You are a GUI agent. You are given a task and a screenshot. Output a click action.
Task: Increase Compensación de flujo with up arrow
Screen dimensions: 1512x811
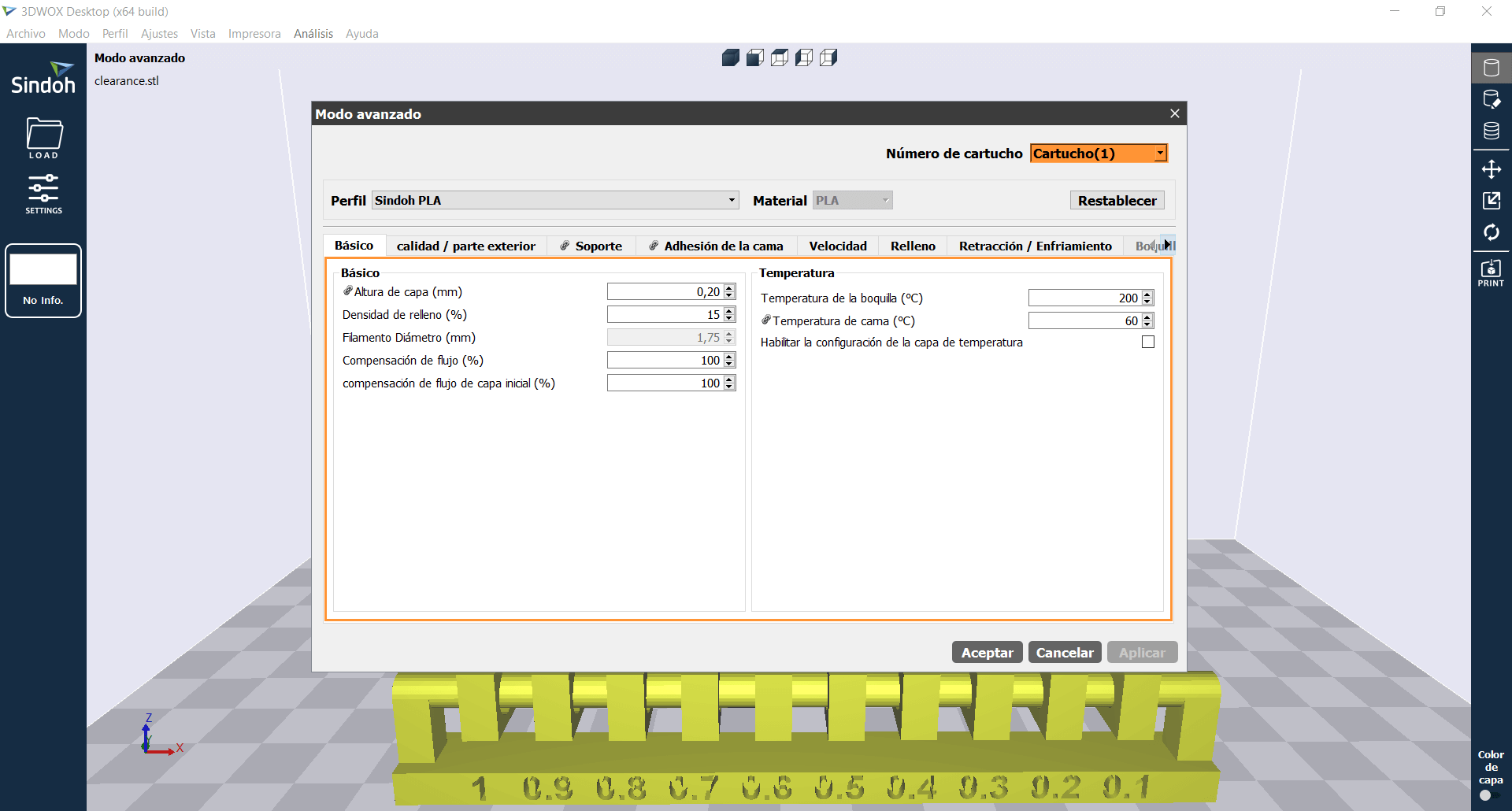tap(729, 357)
